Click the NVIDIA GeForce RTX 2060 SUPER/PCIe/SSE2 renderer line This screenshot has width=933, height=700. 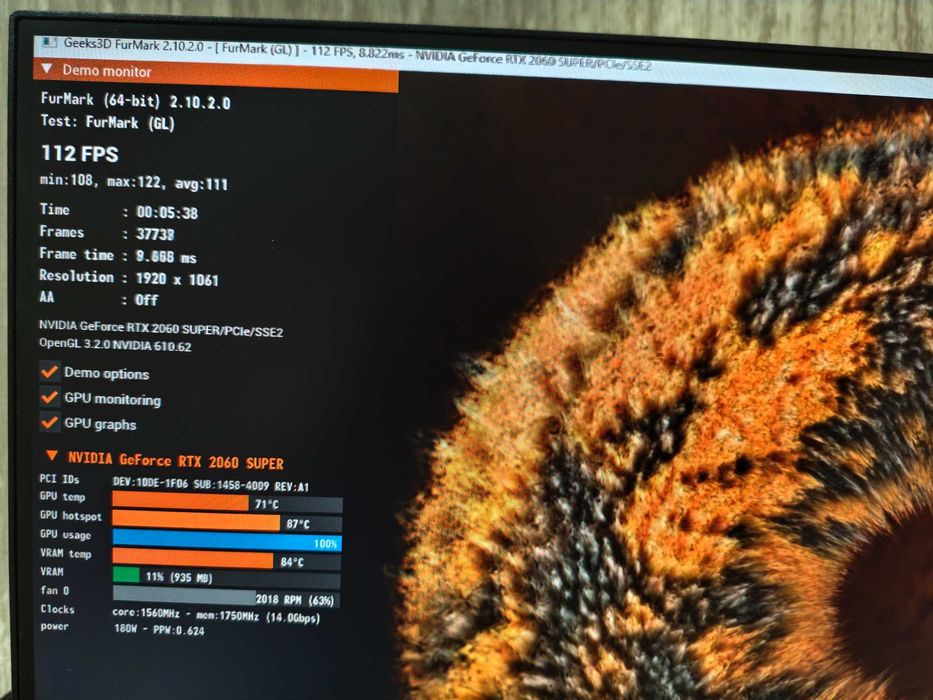tap(161, 329)
